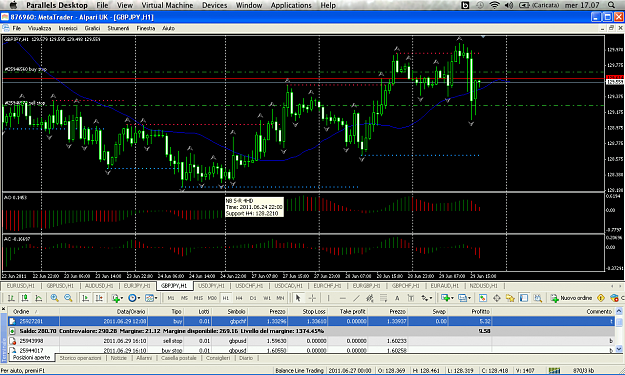The image size is (625, 375).
Task: Click the volume menu bar icon
Action: point(509,5)
